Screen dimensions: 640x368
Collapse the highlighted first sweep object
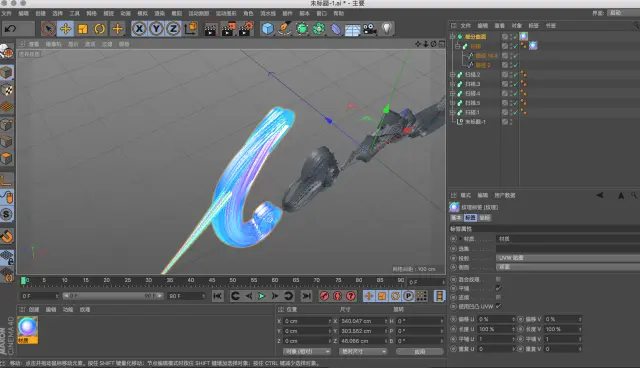click(458, 46)
